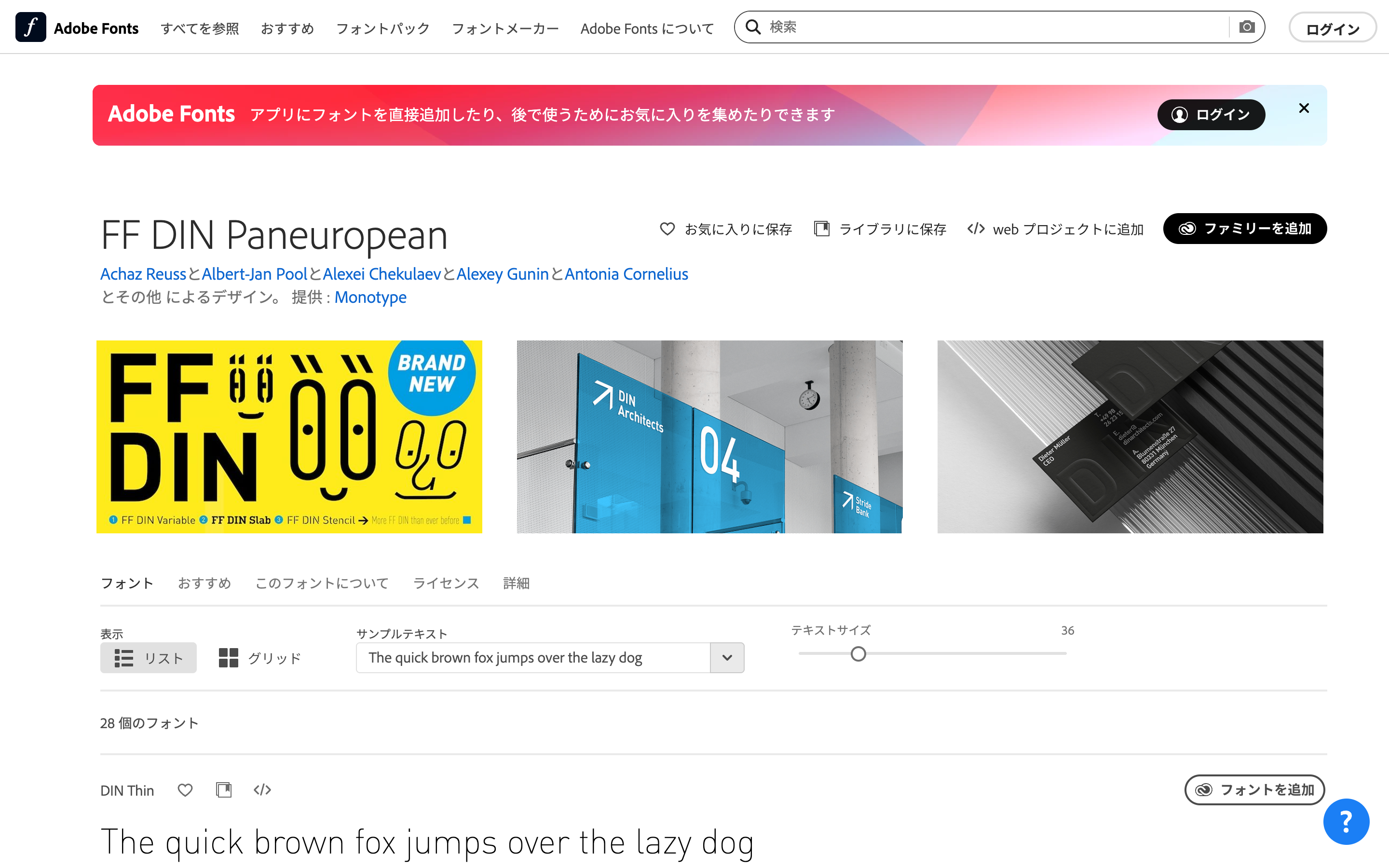Image resolution: width=1389 pixels, height=868 pixels.
Task: Click the text size slider handle
Action: [858, 654]
